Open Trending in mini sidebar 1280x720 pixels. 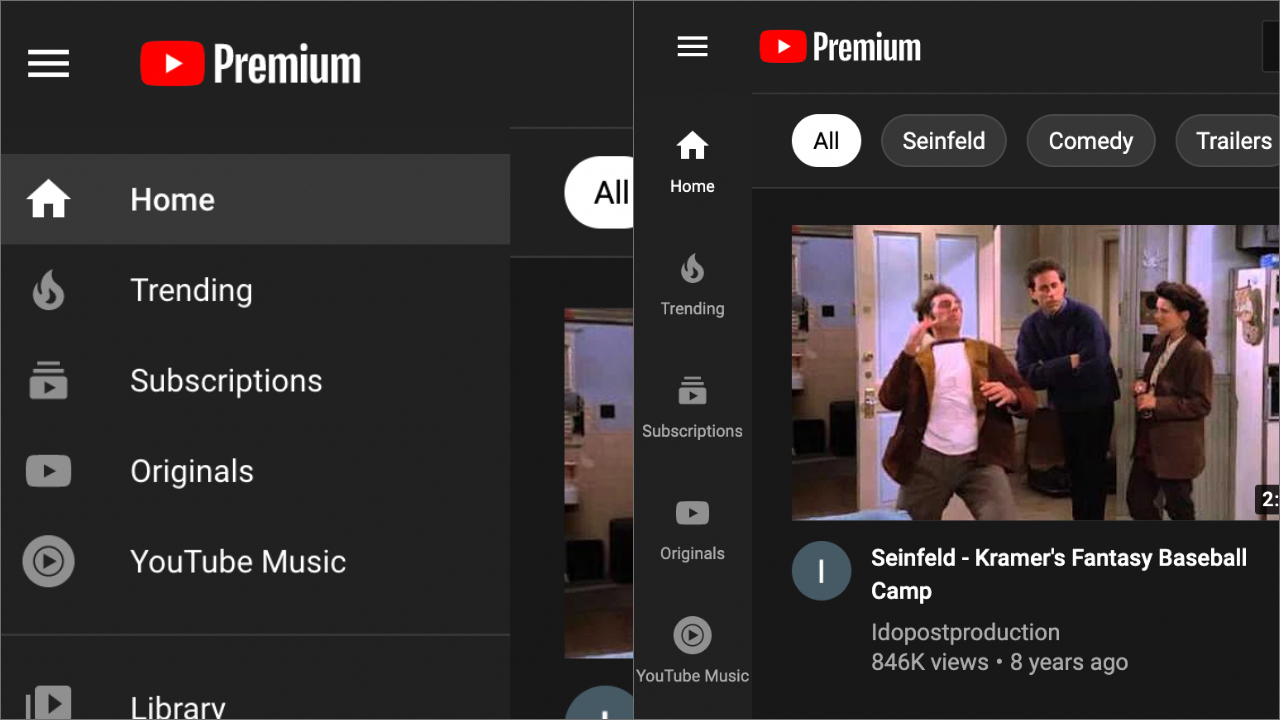point(692,285)
